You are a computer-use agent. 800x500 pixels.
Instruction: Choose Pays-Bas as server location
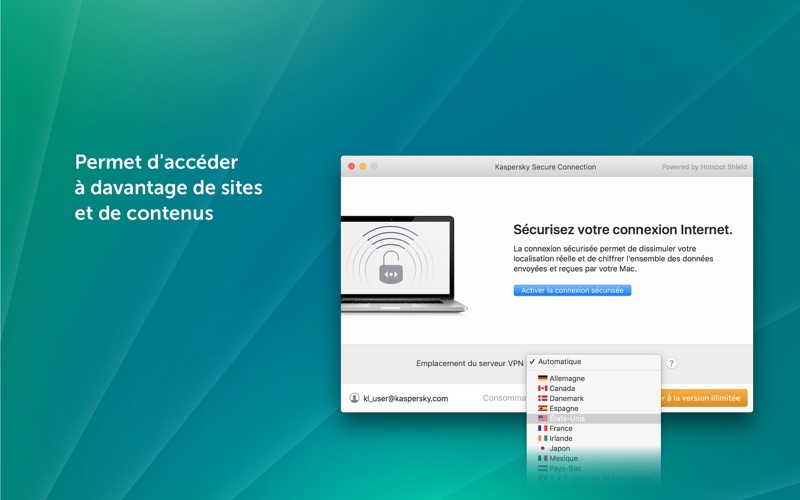pyautogui.click(x=565, y=469)
